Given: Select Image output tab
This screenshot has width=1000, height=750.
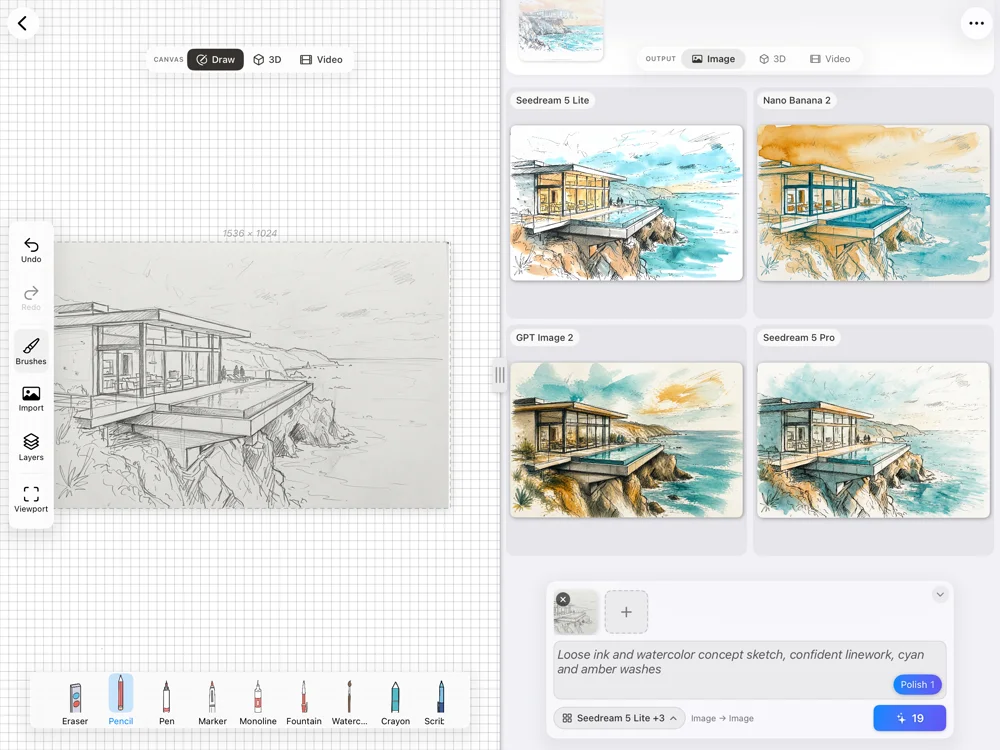Looking at the screenshot, I should click(x=714, y=59).
